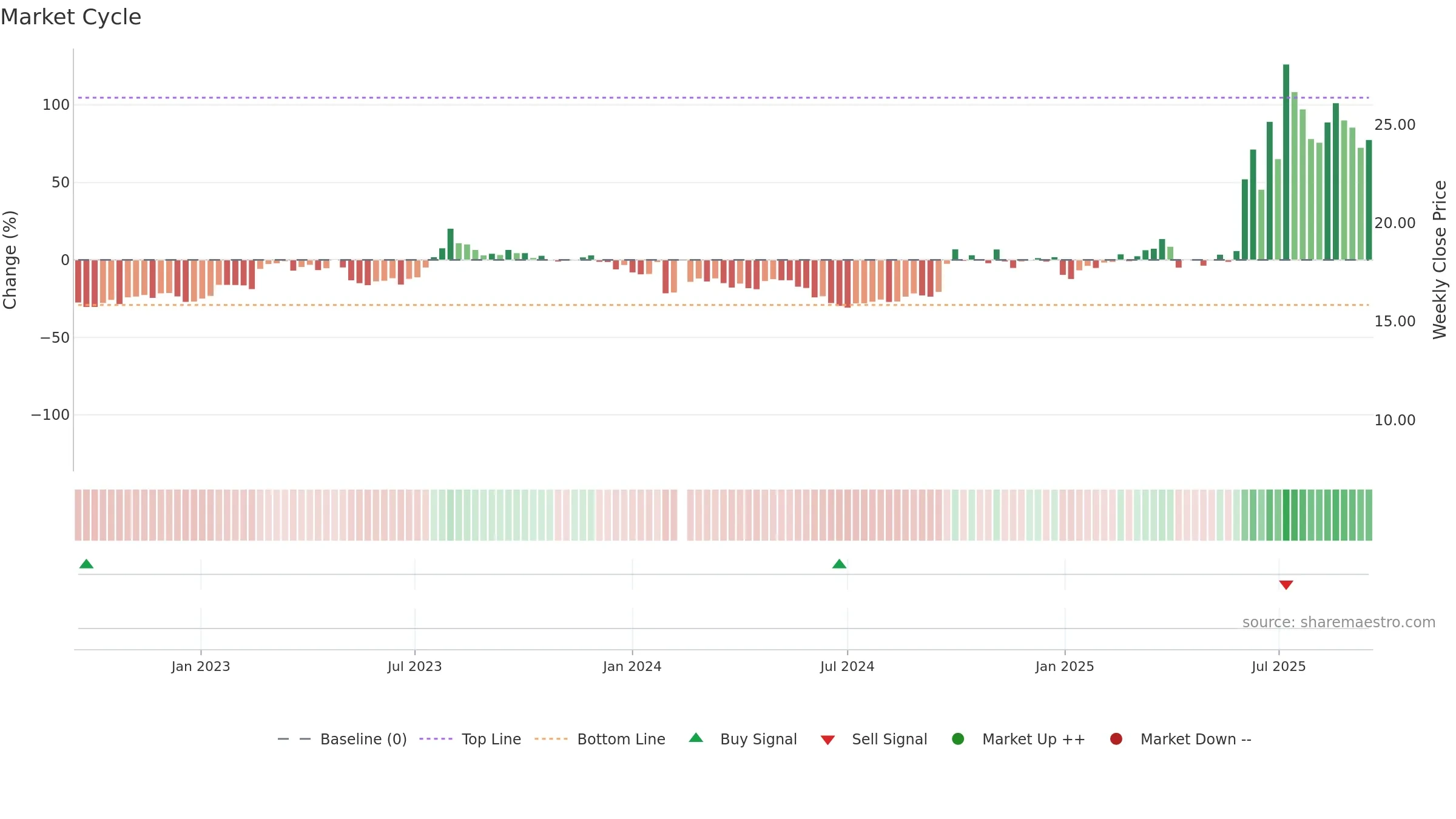
Task: Toggle the Top Line legend entry
Action: [470, 739]
